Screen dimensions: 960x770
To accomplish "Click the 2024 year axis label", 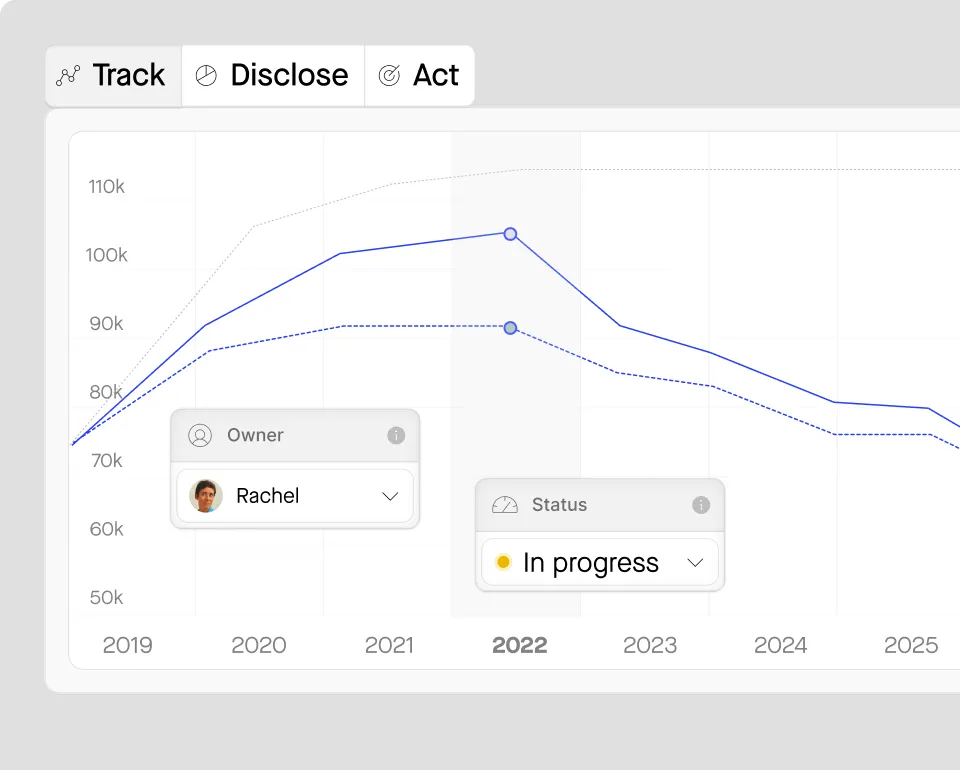I will coord(780,645).
